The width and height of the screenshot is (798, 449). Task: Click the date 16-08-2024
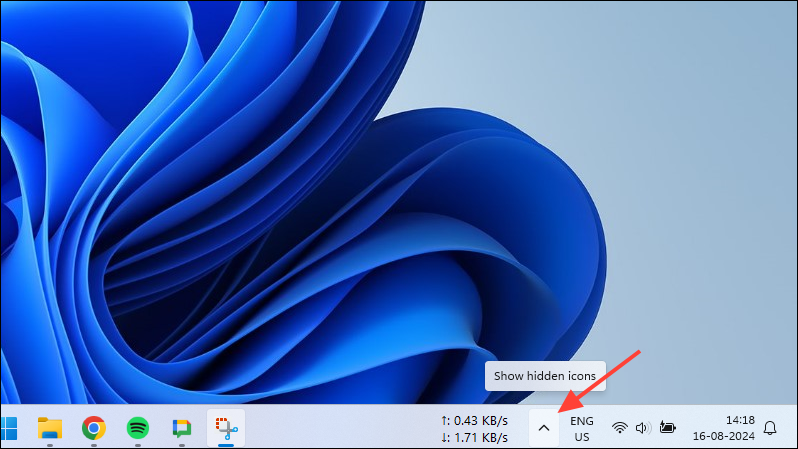tap(724, 436)
